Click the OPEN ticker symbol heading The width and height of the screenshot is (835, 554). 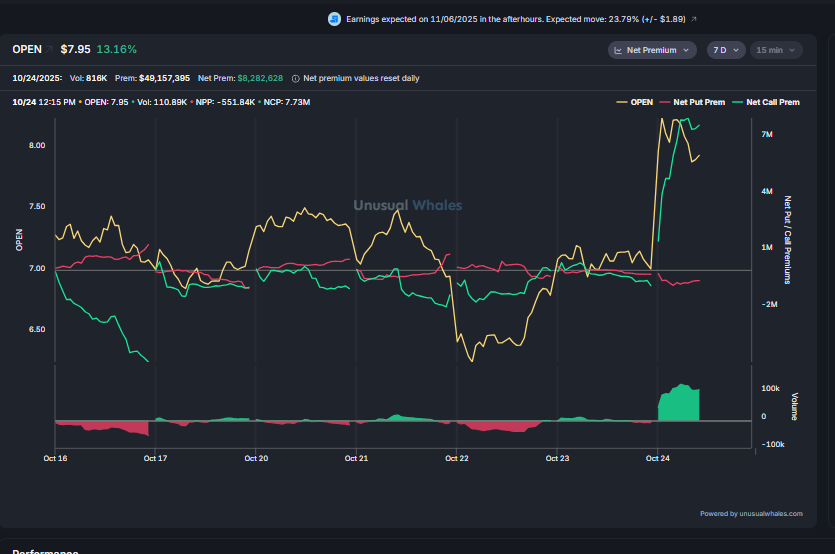coord(27,50)
